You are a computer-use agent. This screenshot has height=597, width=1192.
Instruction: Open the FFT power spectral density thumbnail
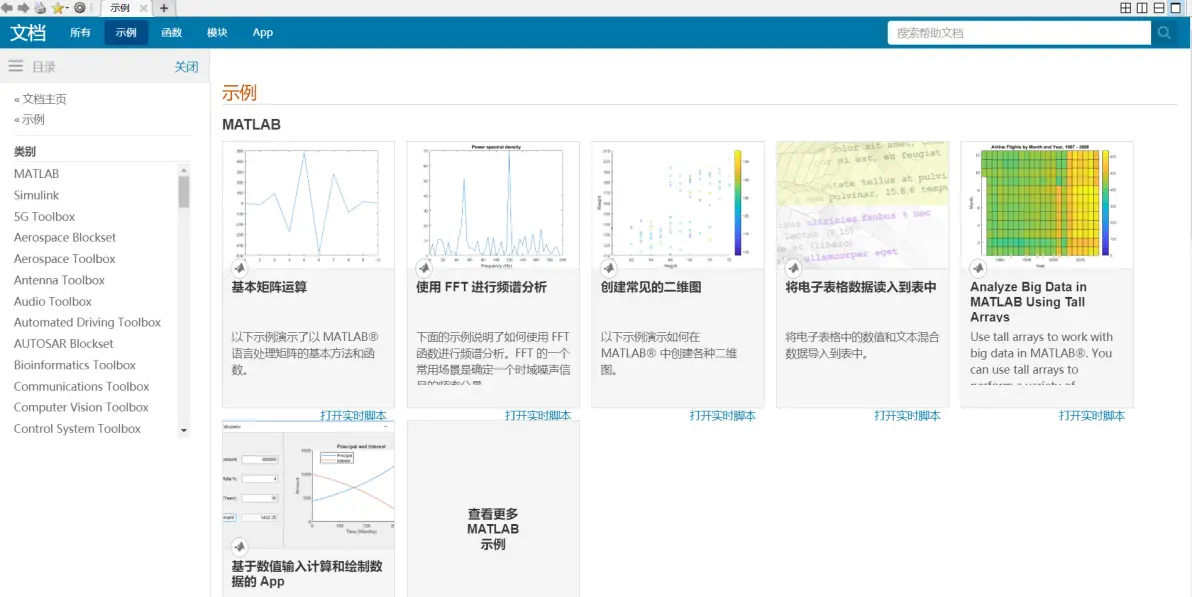(x=493, y=205)
